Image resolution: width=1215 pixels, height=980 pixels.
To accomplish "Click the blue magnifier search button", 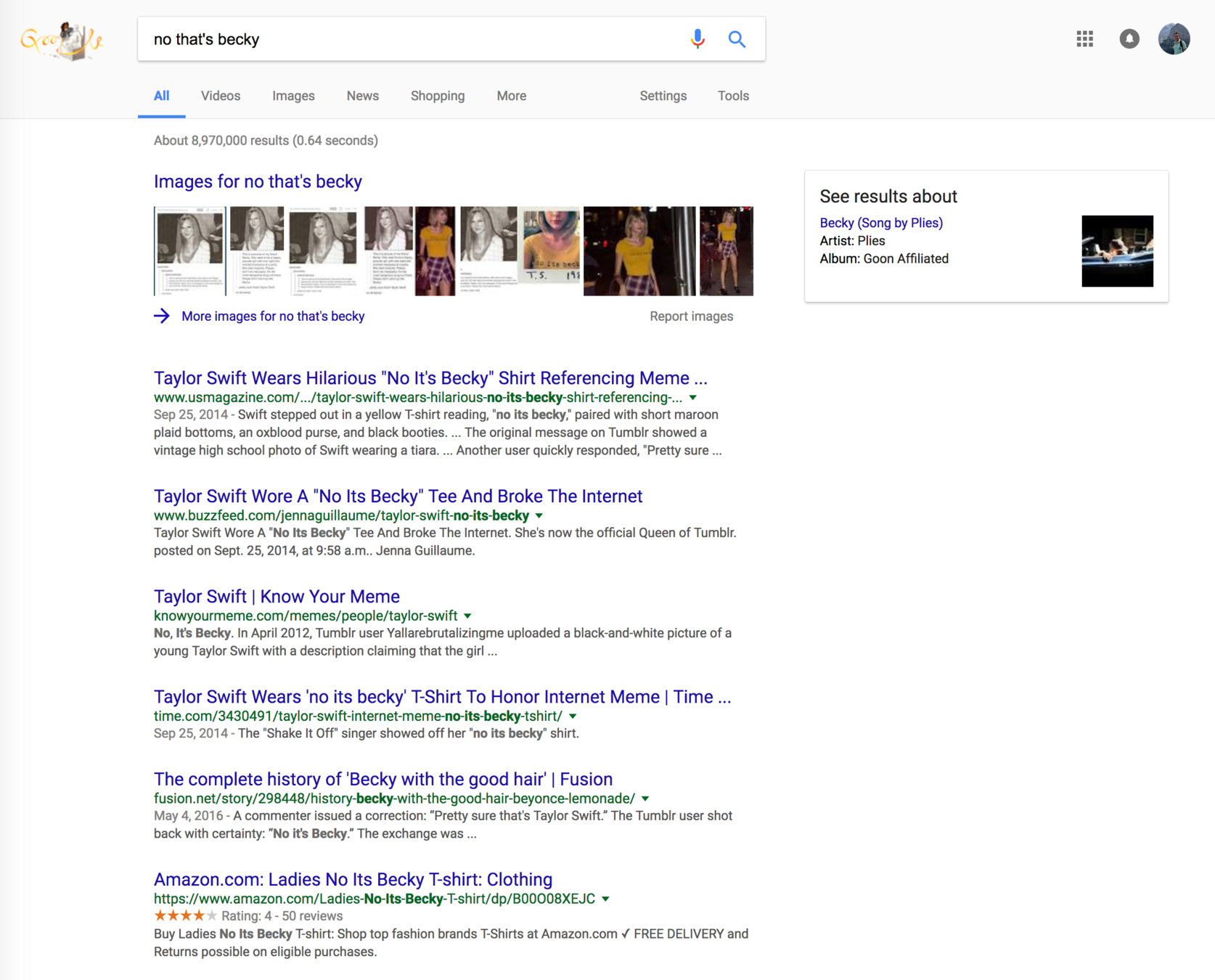I will (737, 39).
